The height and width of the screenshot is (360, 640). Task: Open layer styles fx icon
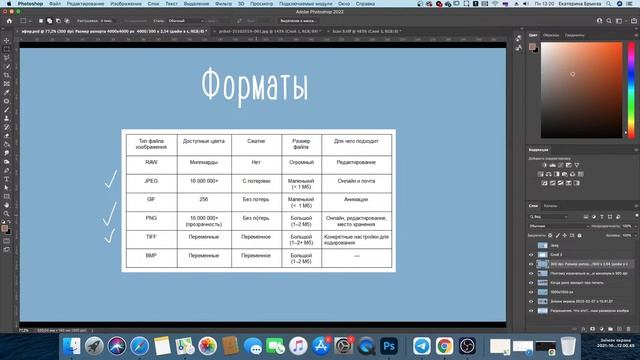584,329
